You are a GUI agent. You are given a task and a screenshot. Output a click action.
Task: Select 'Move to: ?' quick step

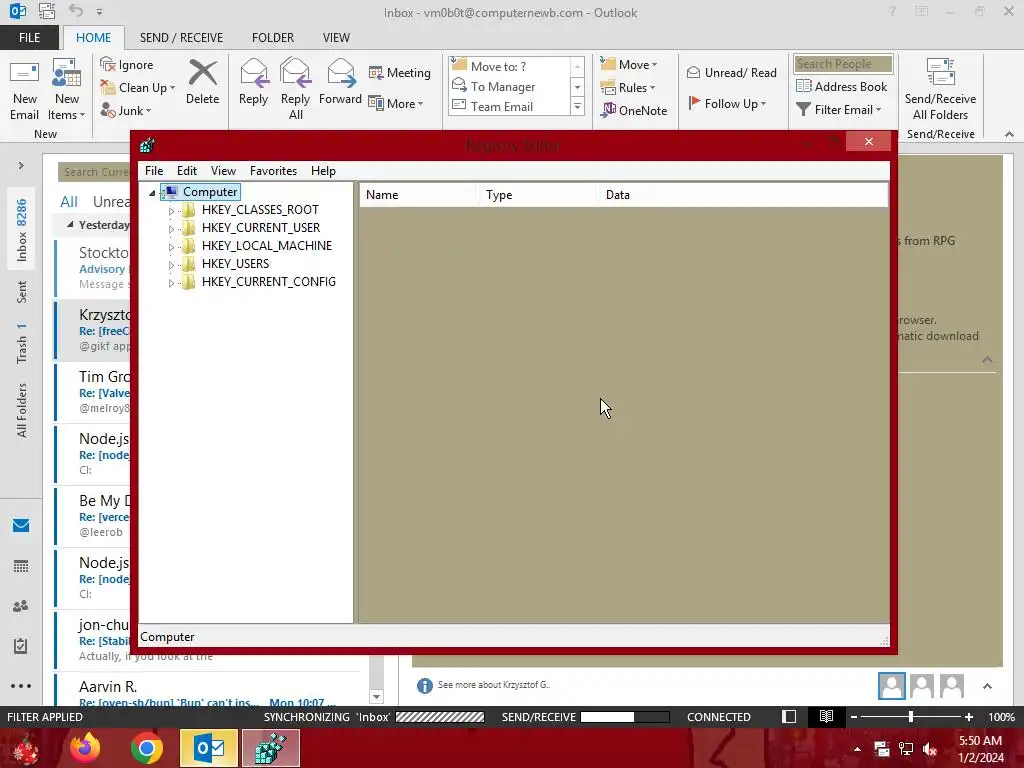pos(510,67)
